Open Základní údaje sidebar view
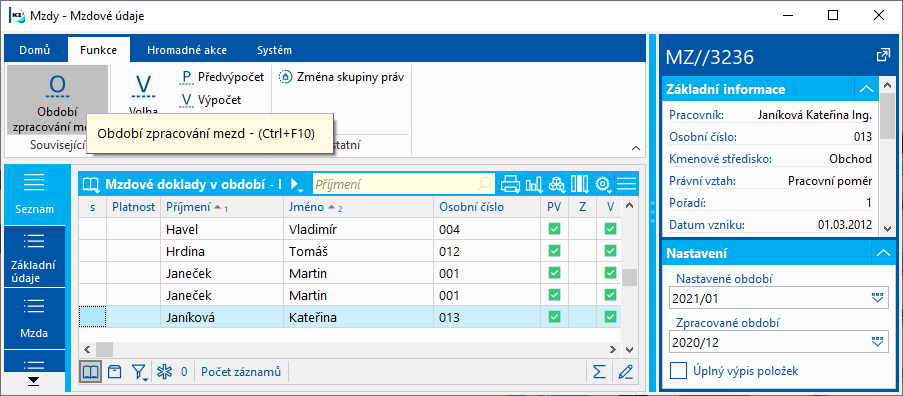Viewport: 903px width, 396px height. [x=34, y=257]
